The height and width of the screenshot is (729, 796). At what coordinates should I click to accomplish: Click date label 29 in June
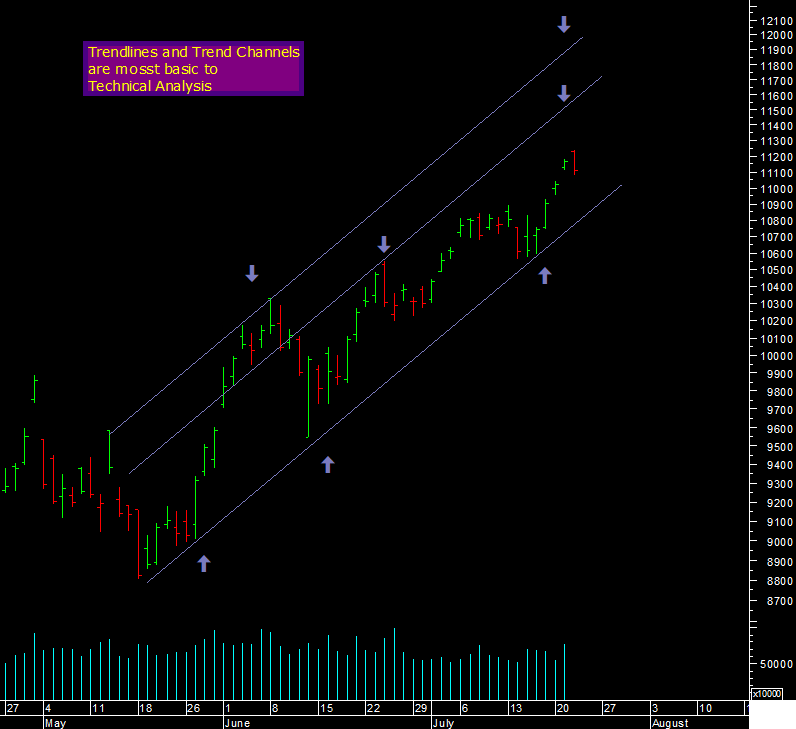420,708
